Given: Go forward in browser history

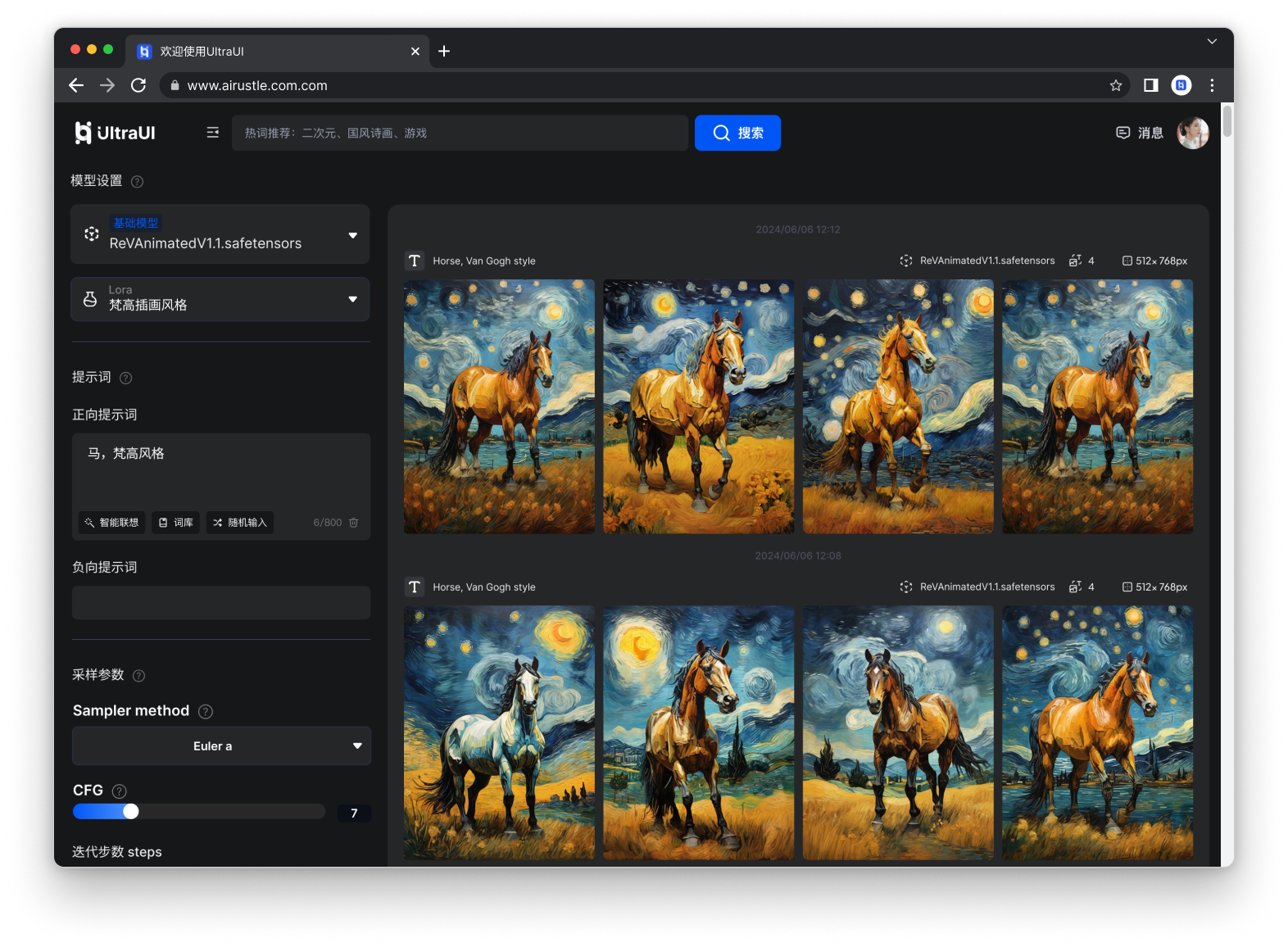Looking at the screenshot, I should (x=107, y=85).
